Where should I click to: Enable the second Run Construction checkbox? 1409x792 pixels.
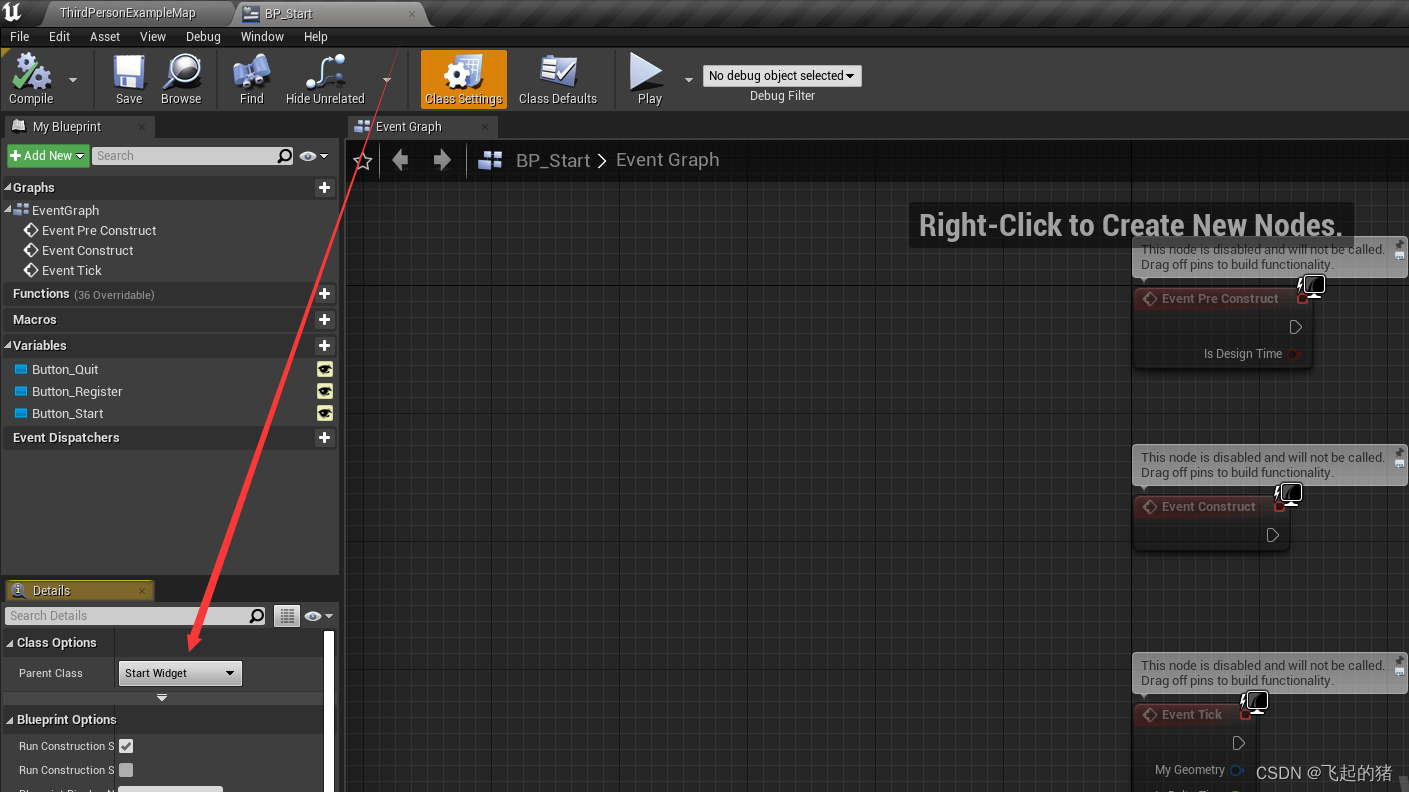tap(125, 769)
